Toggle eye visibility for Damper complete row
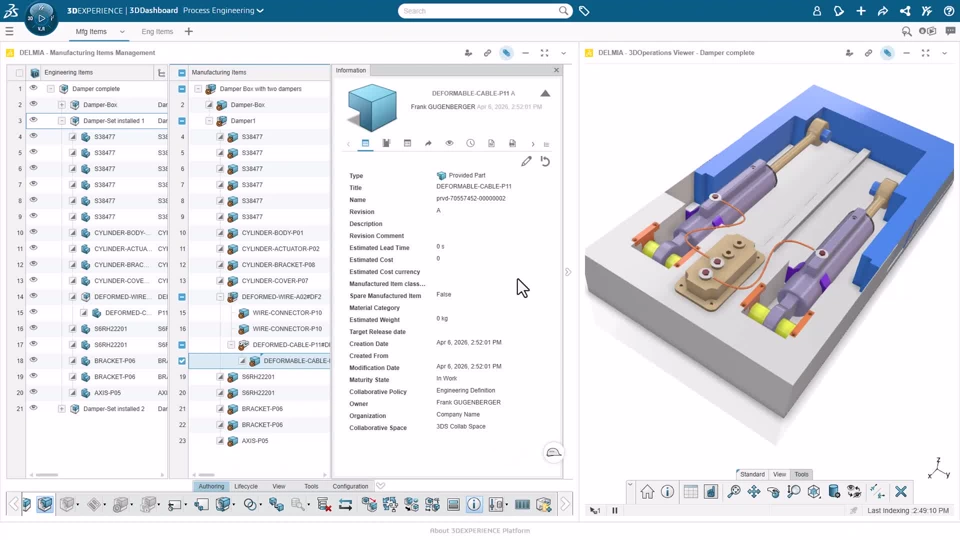The height and width of the screenshot is (540, 960). tap(34, 88)
